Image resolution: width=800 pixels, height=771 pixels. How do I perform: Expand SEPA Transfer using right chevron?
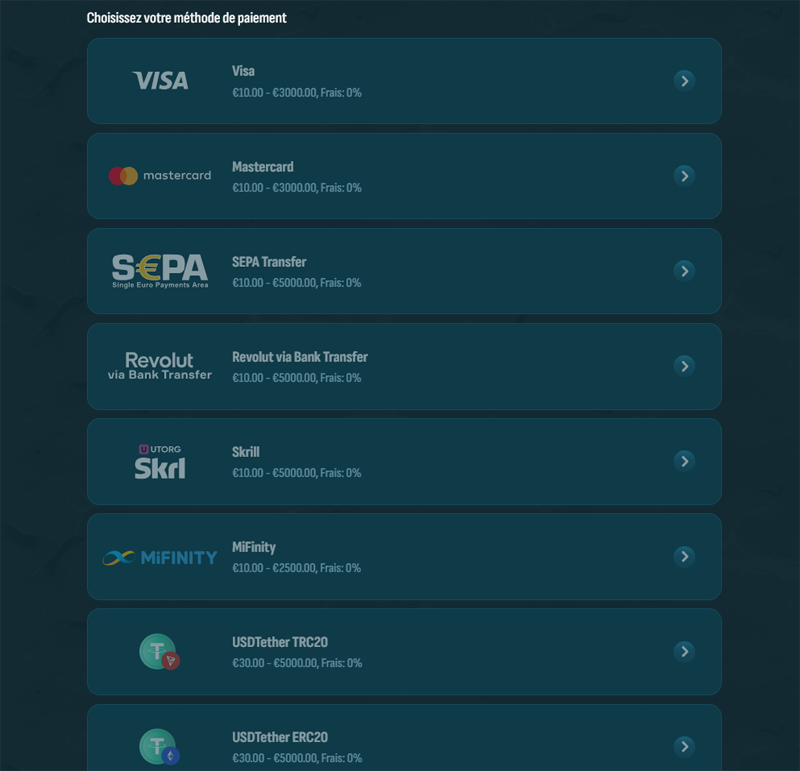pos(684,271)
